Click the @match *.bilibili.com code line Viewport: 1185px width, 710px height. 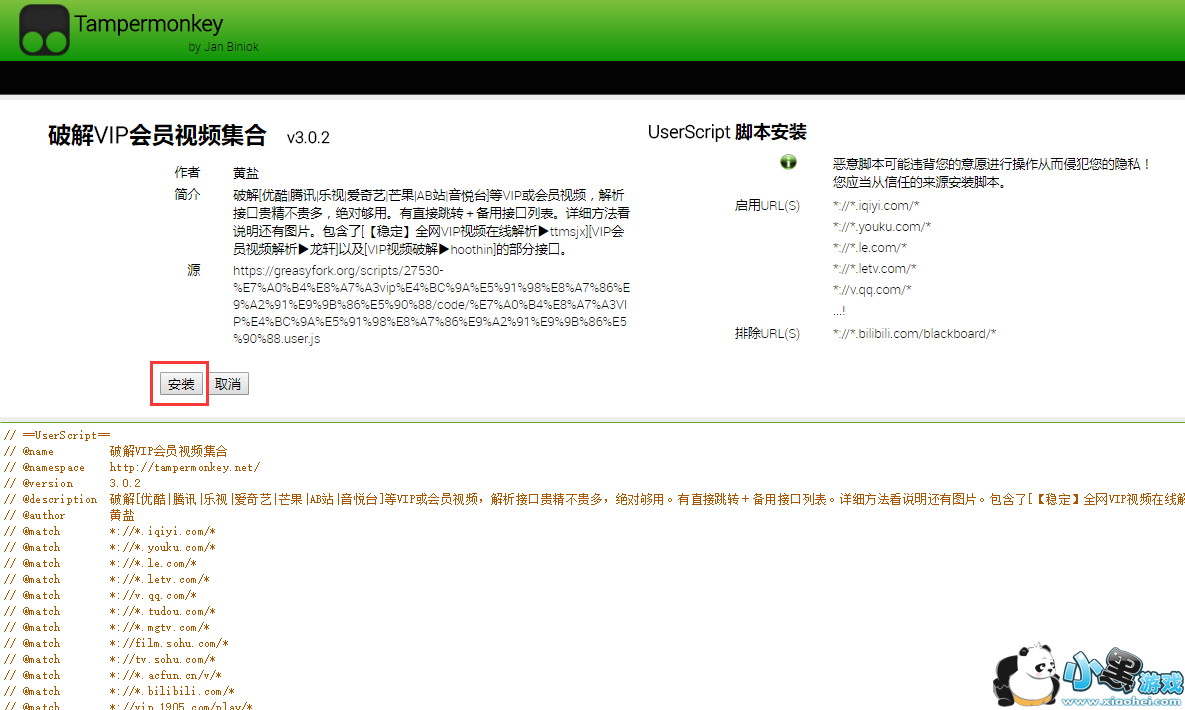[x=119, y=691]
